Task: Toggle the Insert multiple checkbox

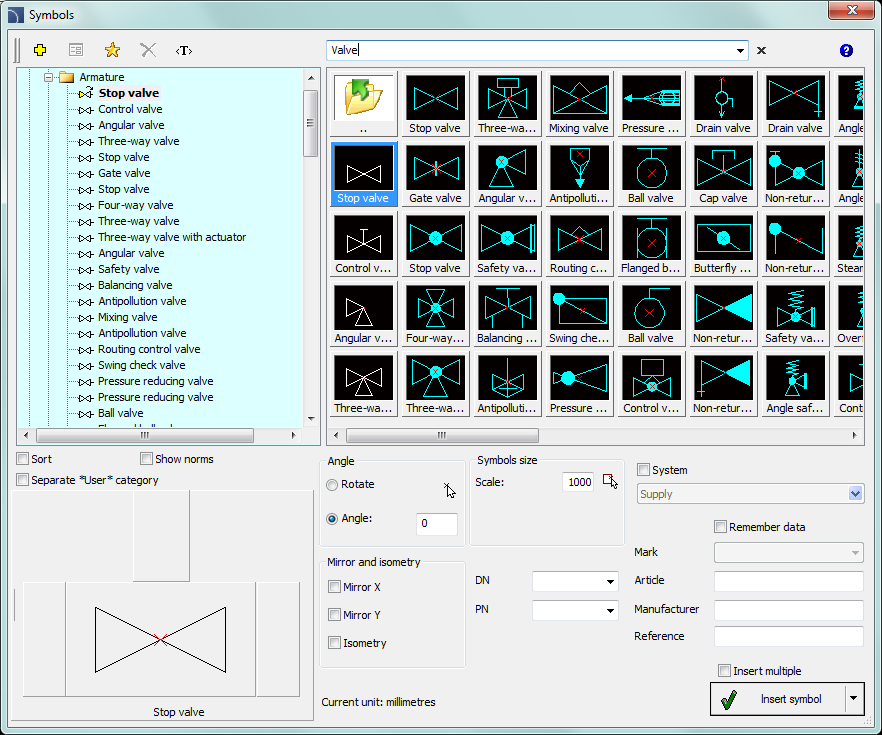Action: tap(724, 671)
